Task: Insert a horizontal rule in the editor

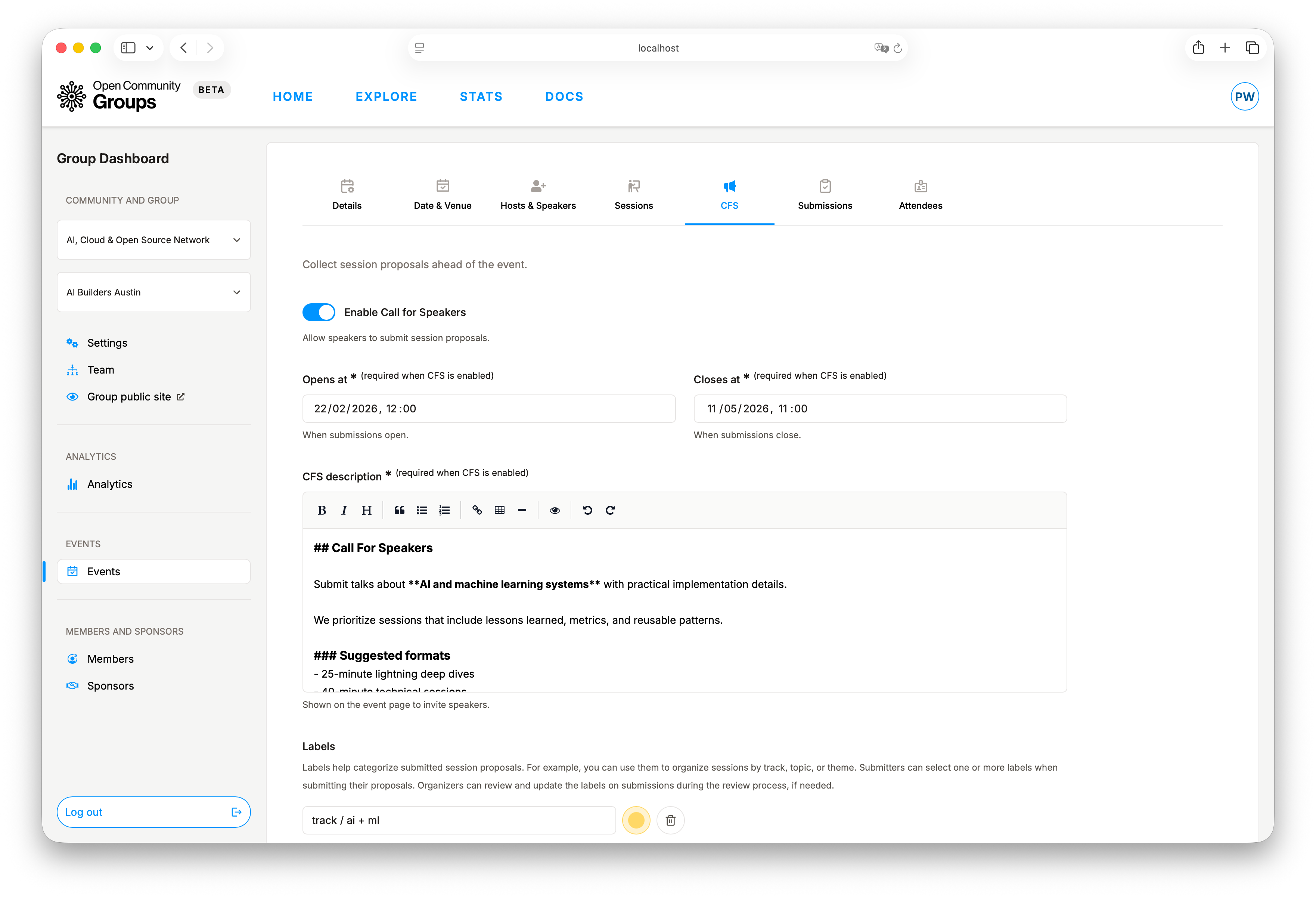Action: tap(522, 511)
